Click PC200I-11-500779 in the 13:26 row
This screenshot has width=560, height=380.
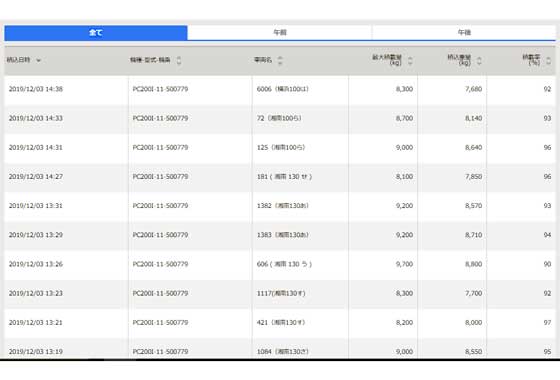[160, 264]
